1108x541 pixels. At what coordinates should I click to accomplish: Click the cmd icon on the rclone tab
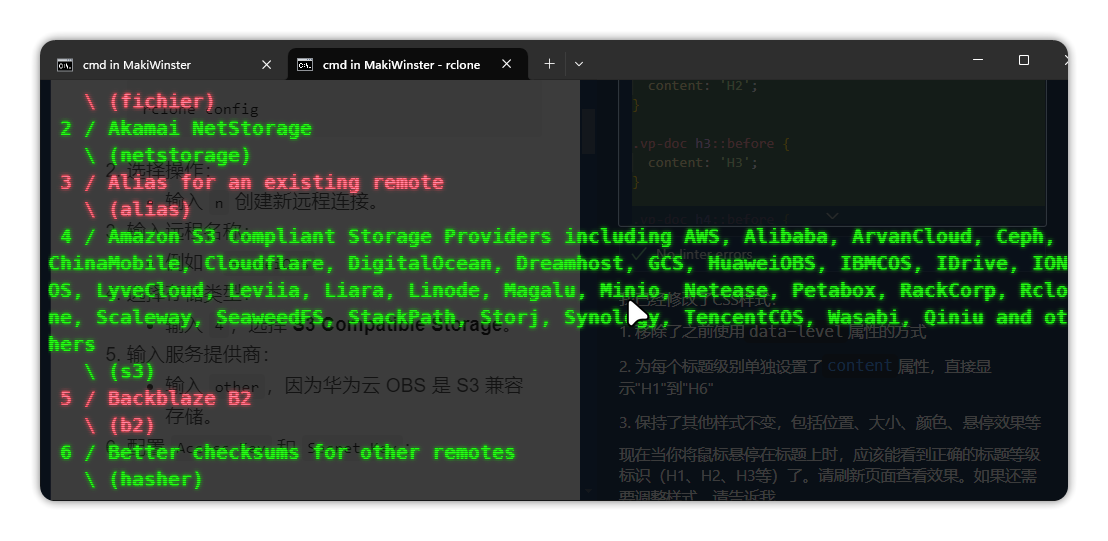305,65
